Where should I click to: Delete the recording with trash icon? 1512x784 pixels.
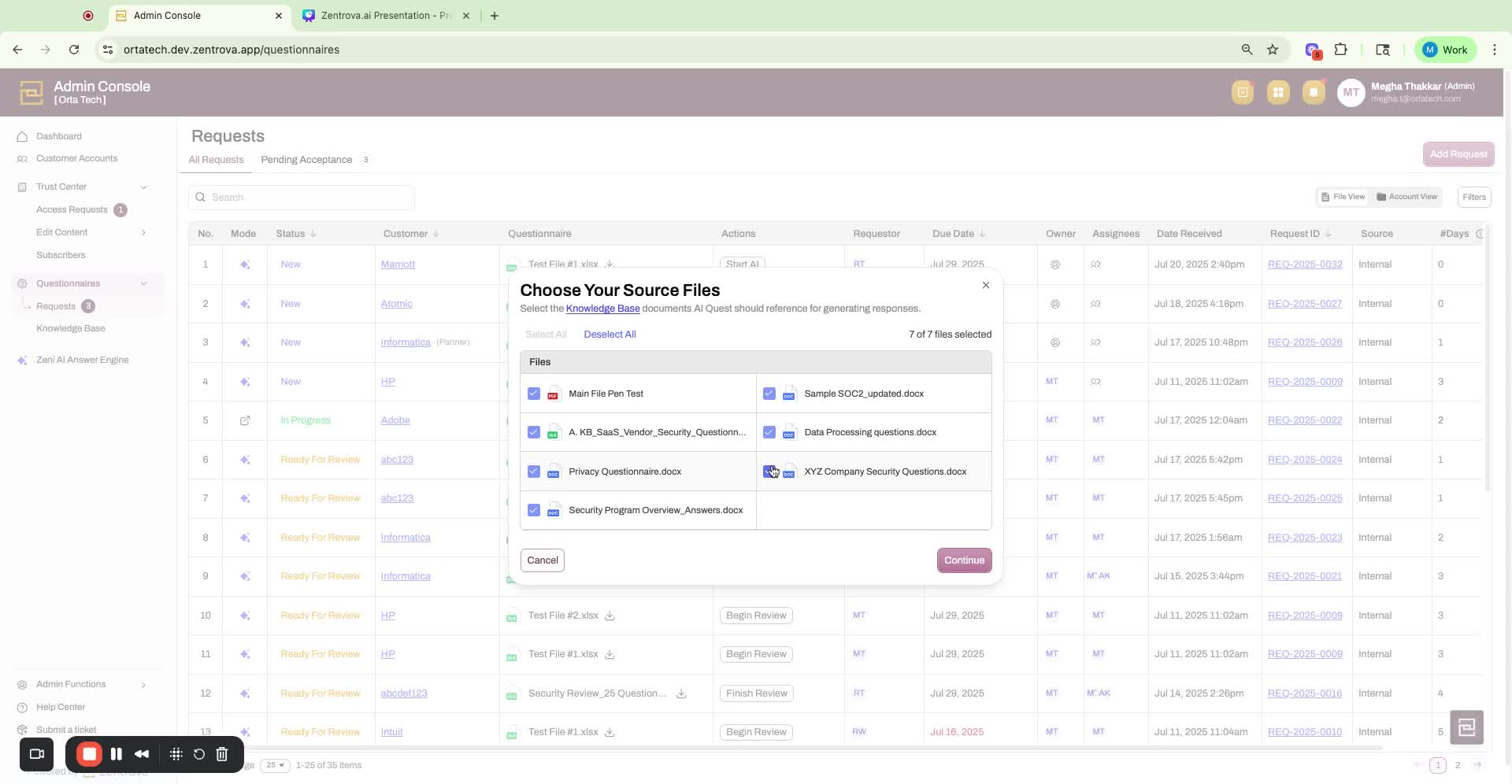click(222, 754)
